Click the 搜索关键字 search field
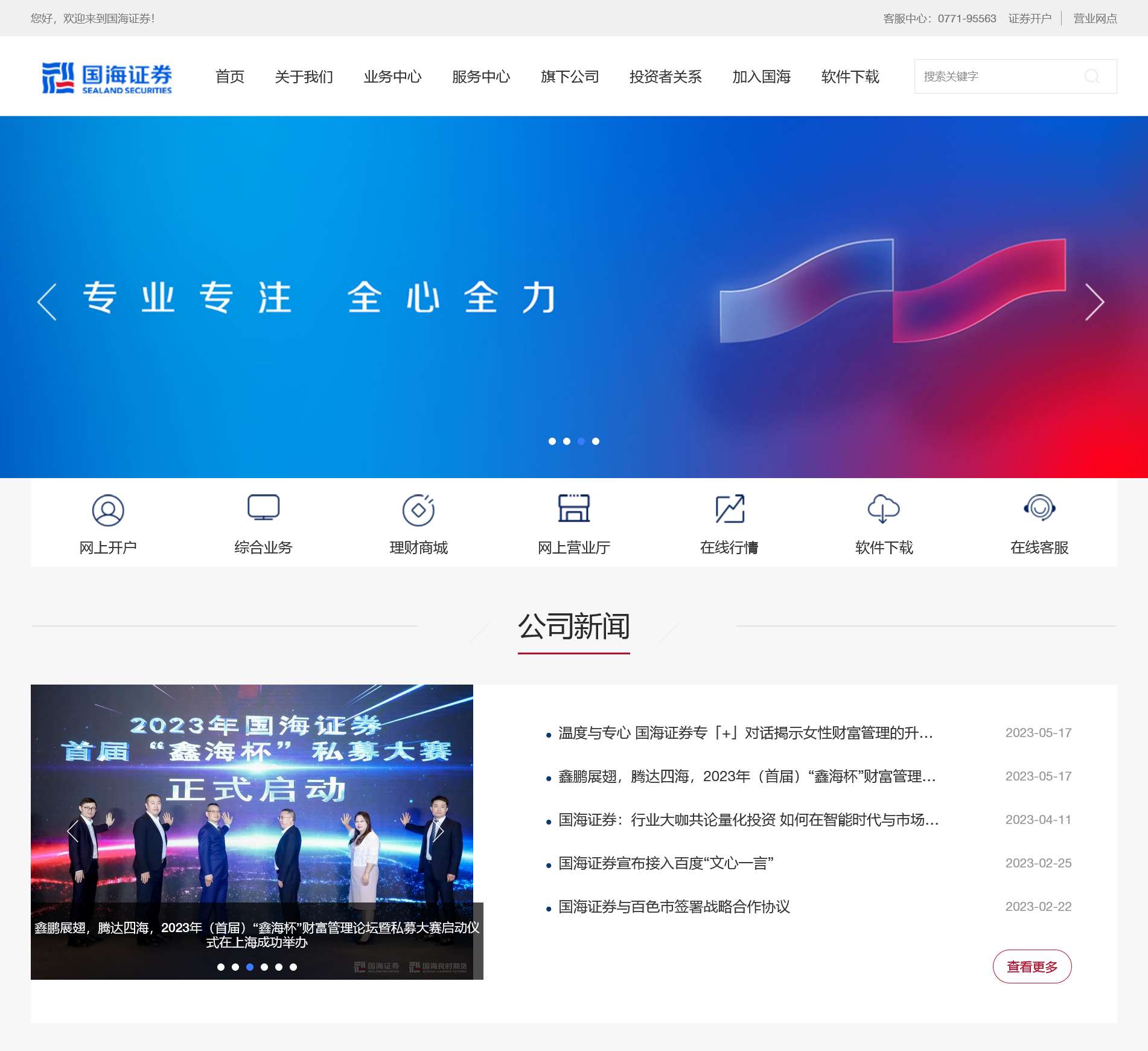The image size is (1148, 1051). pyautogui.click(x=1015, y=76)
